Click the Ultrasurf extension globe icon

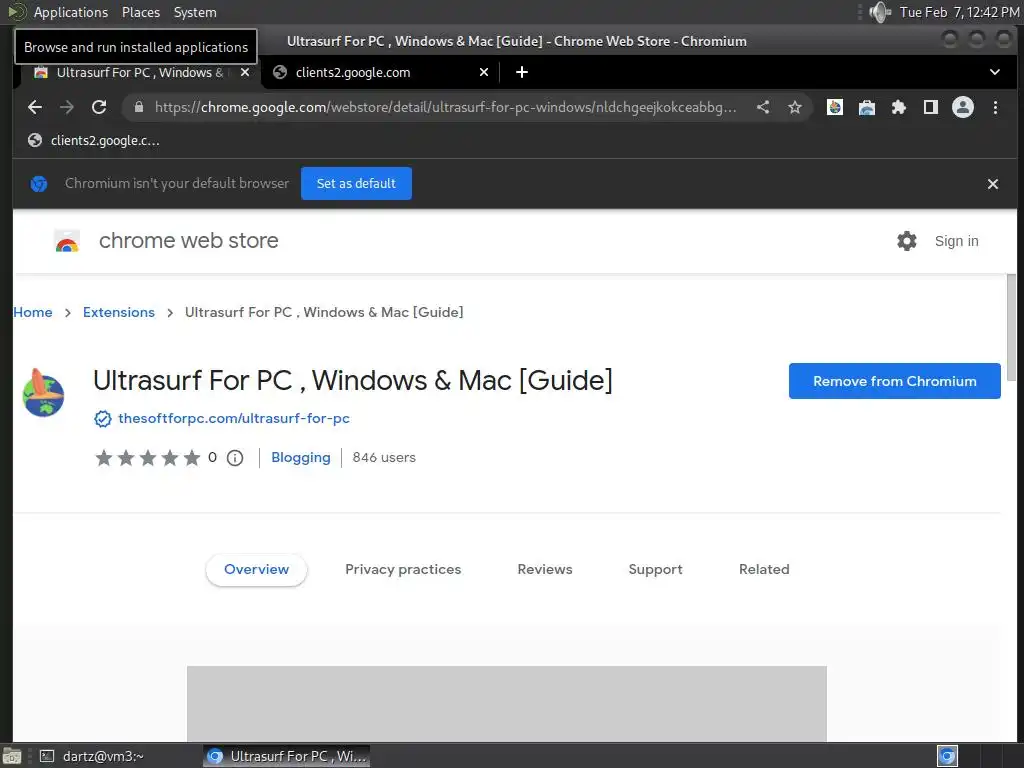coord(43,392)
